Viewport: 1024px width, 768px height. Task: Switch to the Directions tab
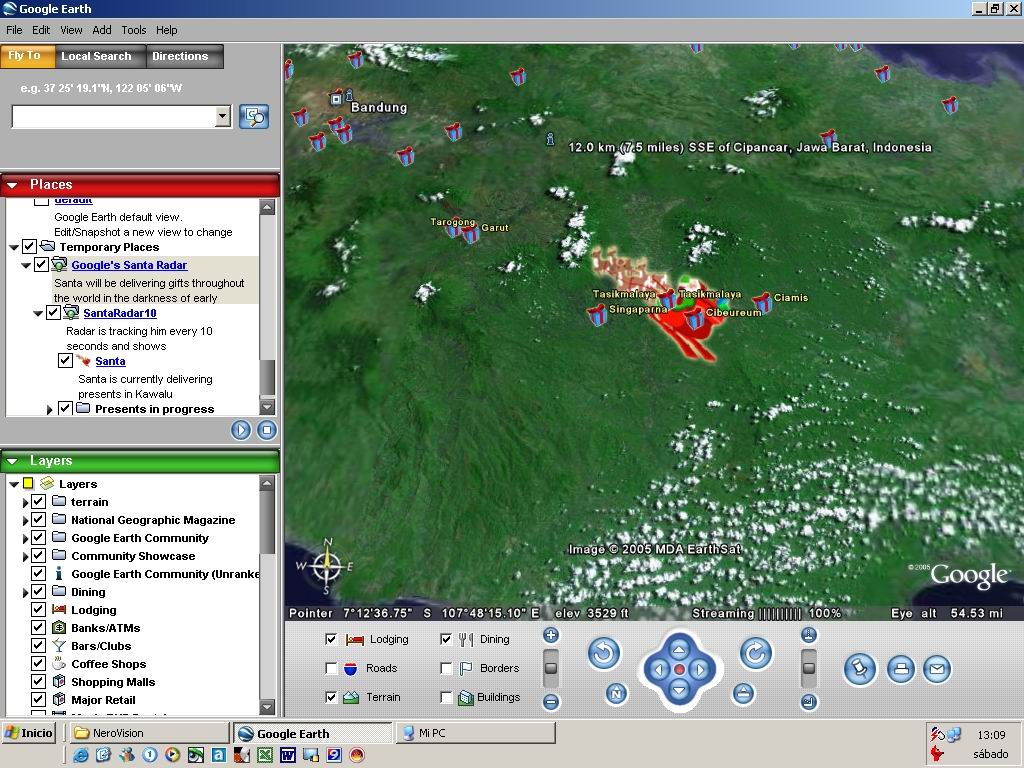pyautogui.click(x=184, y=56)
